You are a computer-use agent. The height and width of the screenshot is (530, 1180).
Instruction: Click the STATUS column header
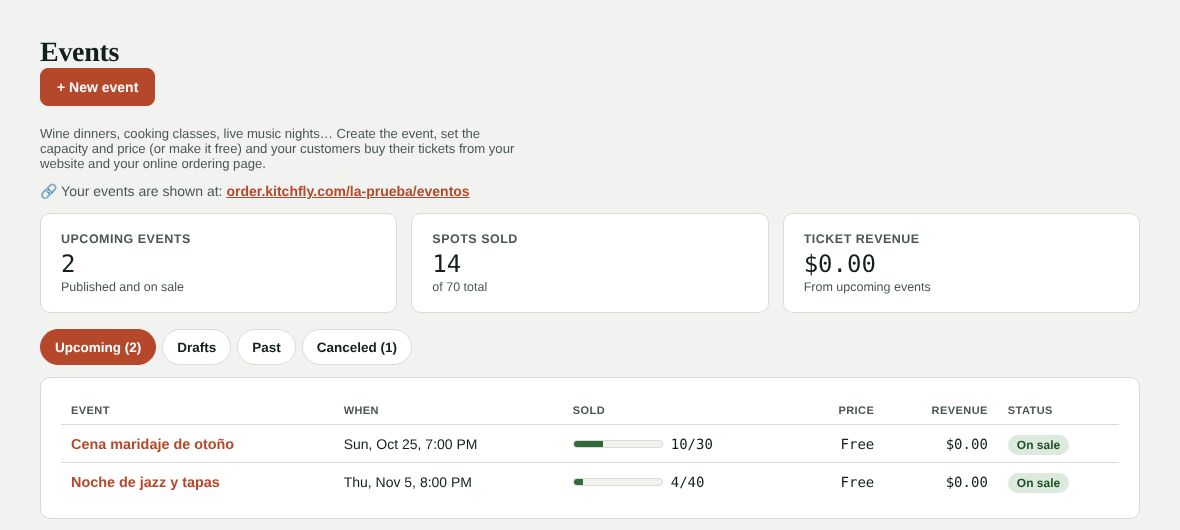pyautogui.click(x=1030, y=410)
